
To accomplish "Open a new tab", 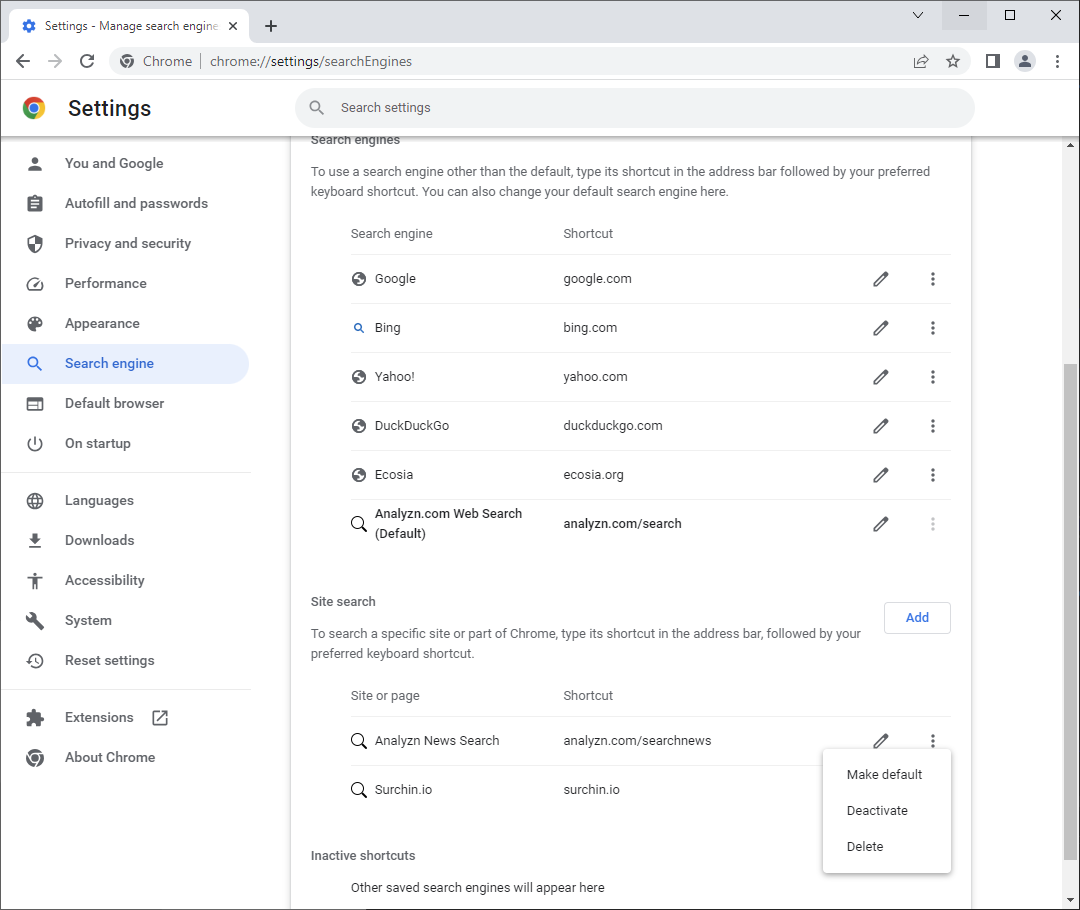I will (271, 26).
